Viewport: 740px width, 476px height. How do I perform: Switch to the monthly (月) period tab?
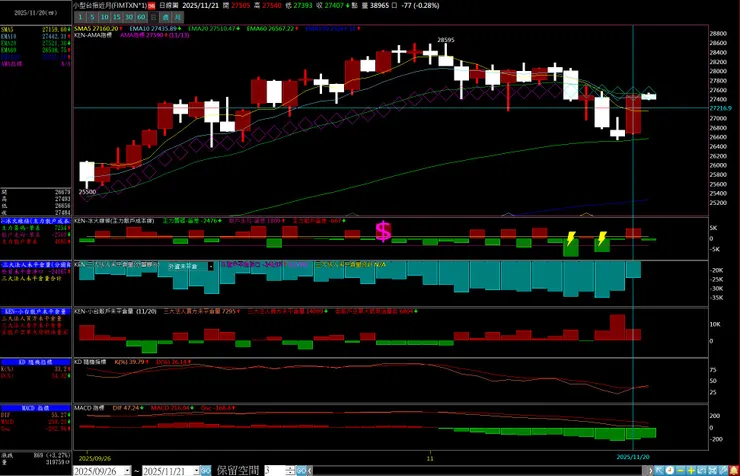(177, 17)
